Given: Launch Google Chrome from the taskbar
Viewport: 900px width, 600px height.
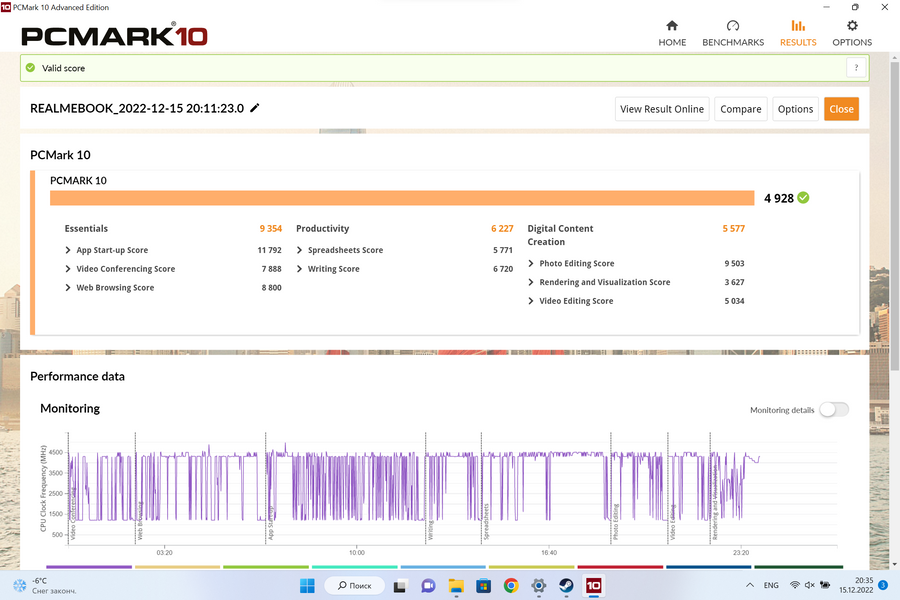Looking at the screenshot, I should point(511,585).
